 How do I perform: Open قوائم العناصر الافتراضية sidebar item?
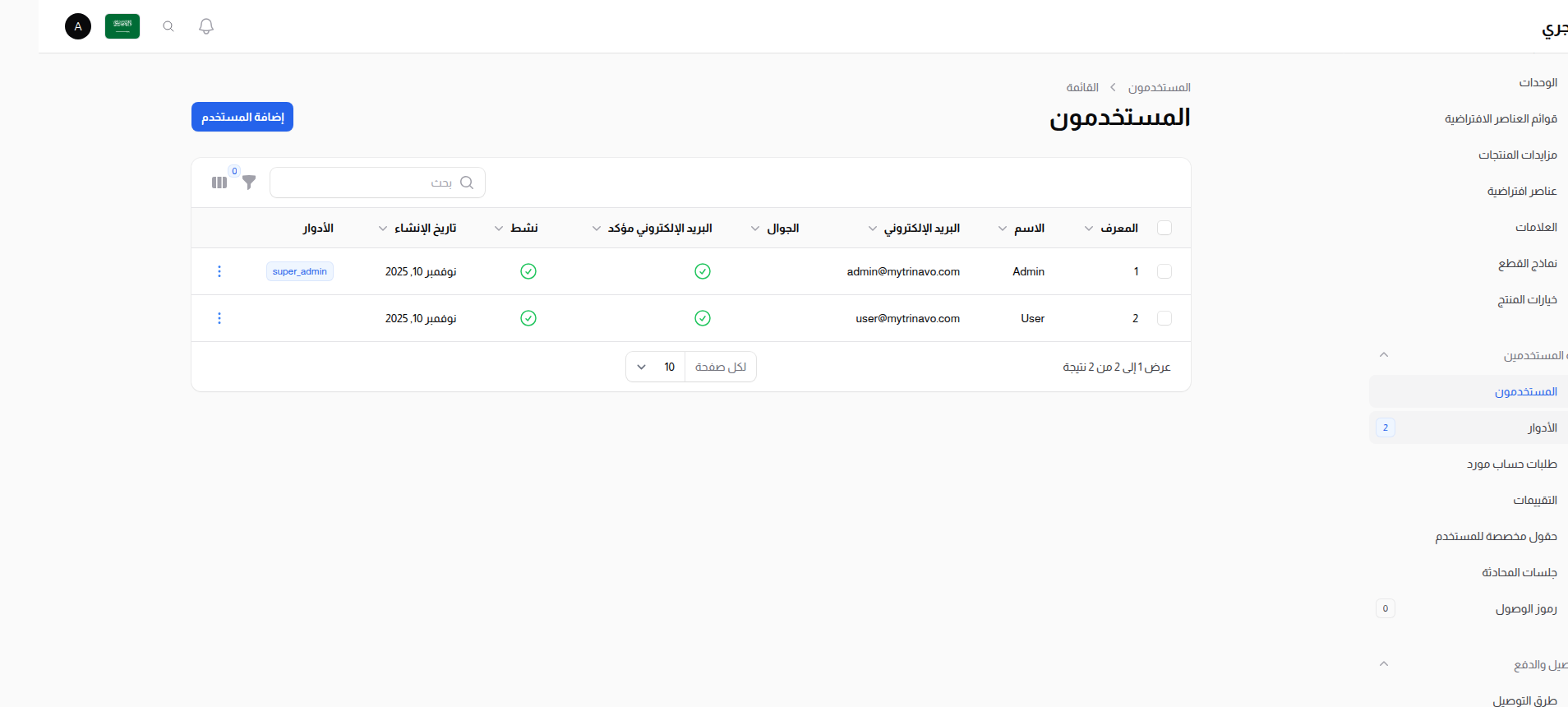point(1469,118)
